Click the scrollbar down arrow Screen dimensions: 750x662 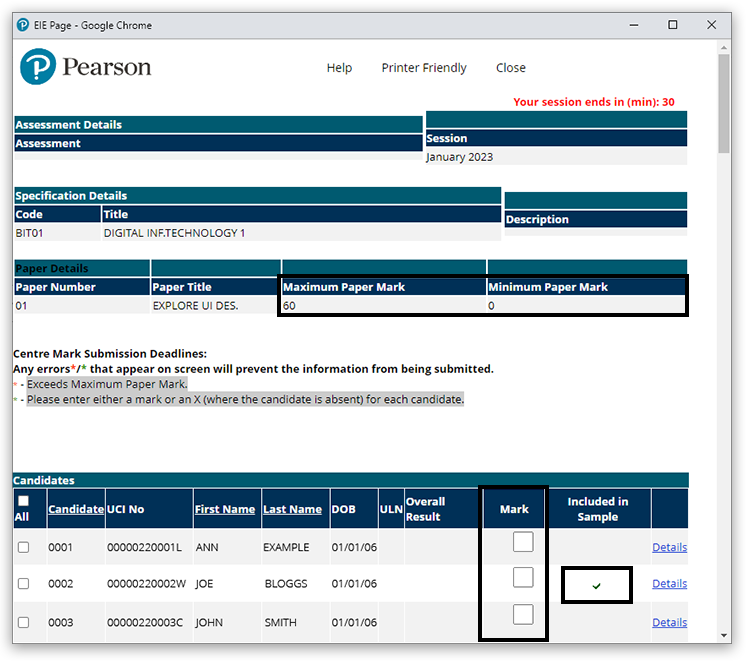click(x=725, y=634)
